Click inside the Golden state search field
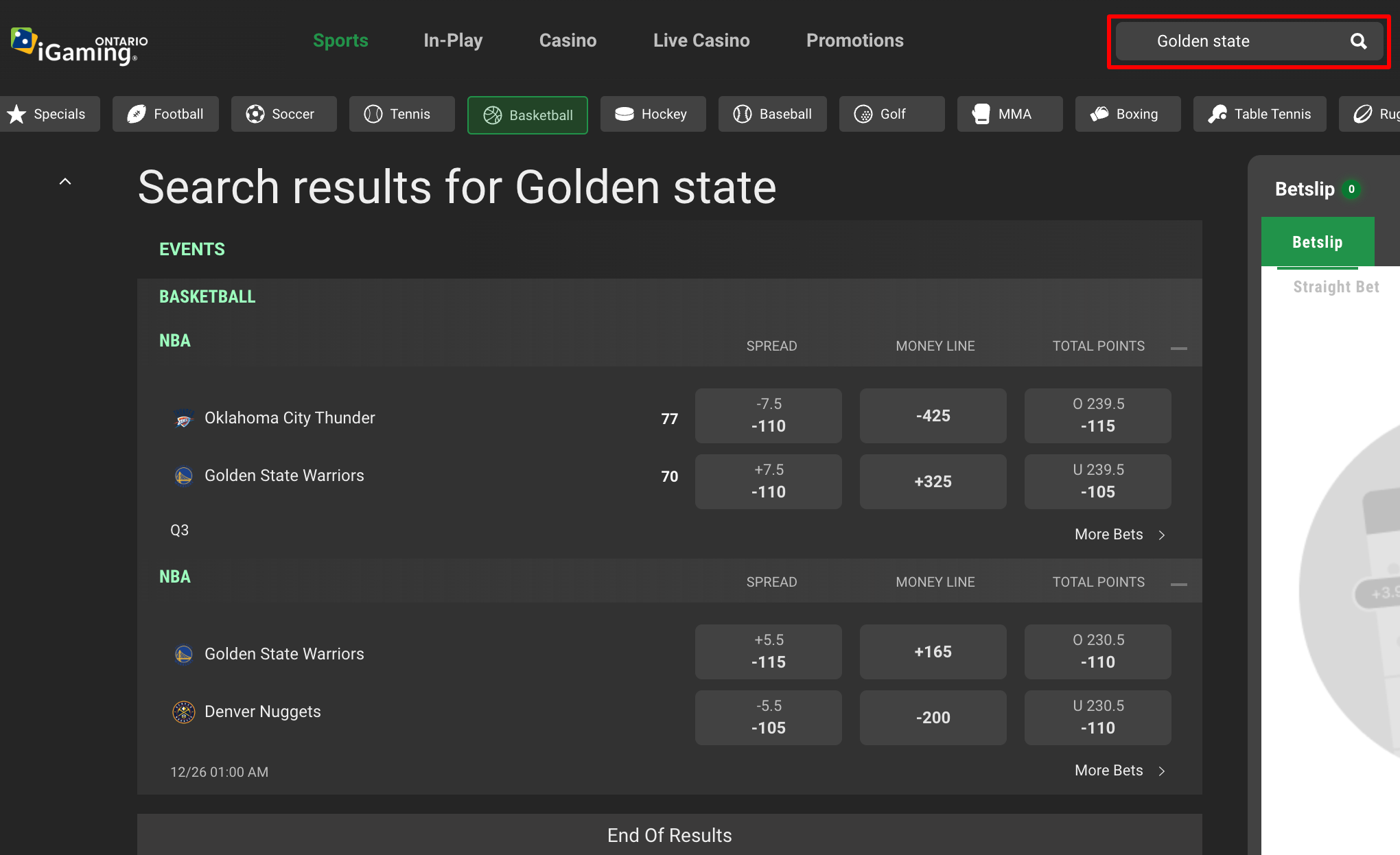 pos(1228,41)
